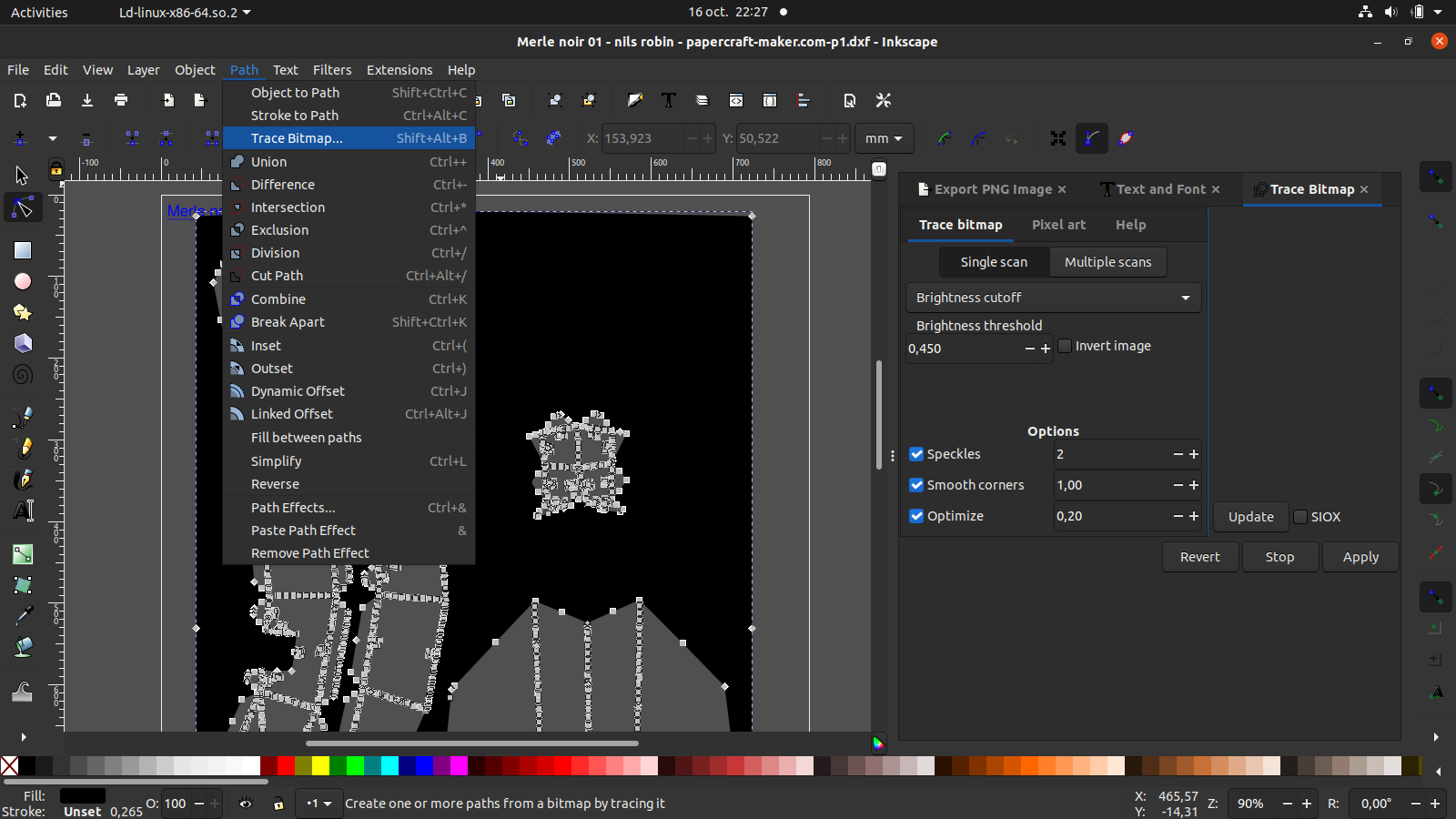The image size is (1456, 819).
Task: Create a new document icon
Action: click(20, 100)
